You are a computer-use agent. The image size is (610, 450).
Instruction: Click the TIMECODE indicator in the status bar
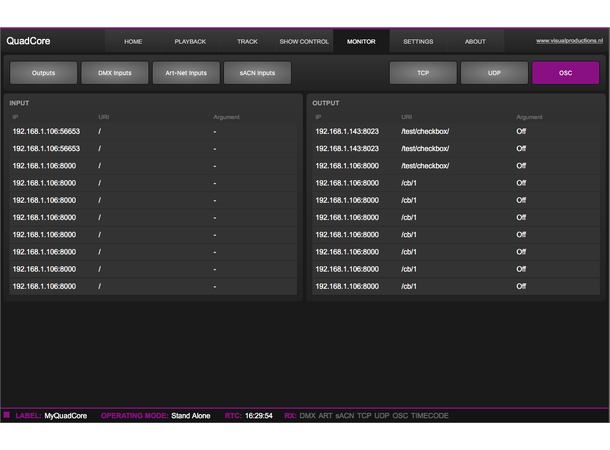431,415
